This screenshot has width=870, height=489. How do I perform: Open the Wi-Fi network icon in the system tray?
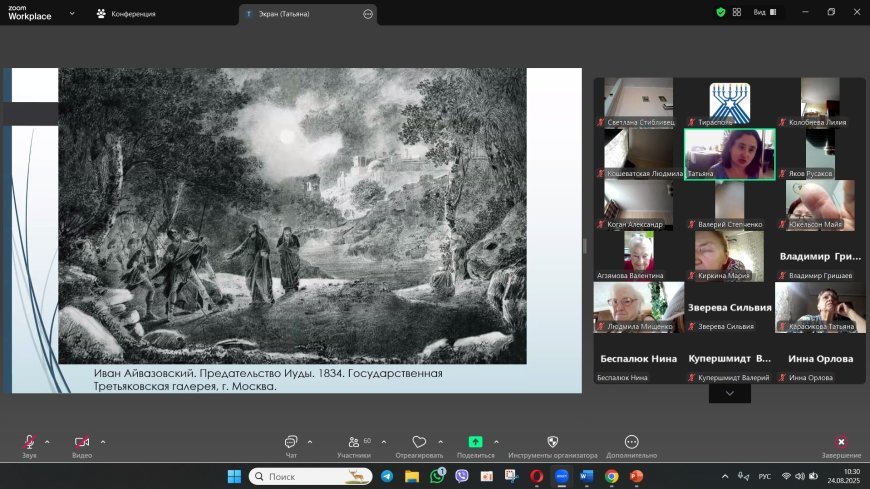click(x=786, y=476)
